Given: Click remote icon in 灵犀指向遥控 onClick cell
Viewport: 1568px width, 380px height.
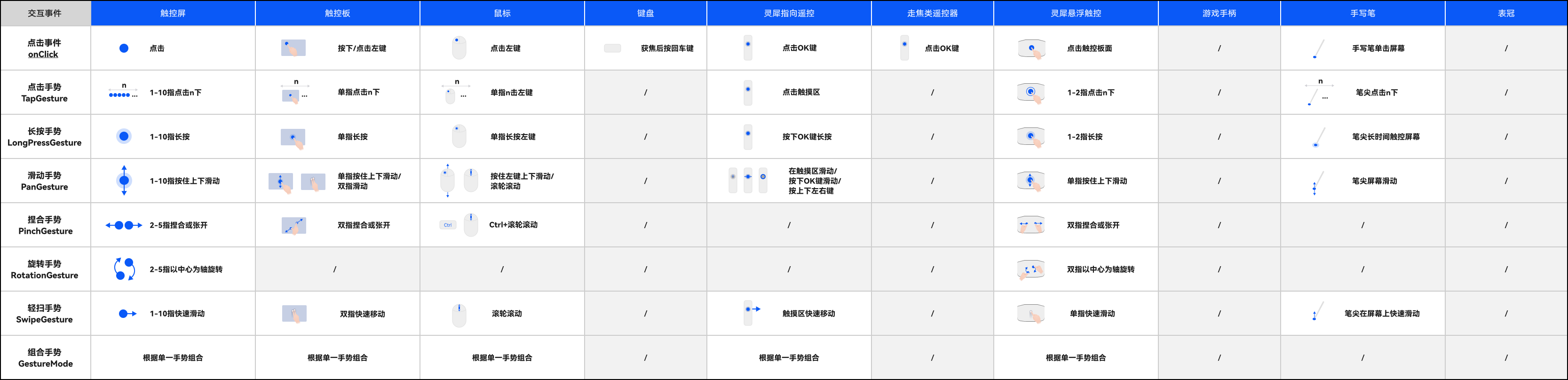Looking at the screenshot, I should (748, 48).
